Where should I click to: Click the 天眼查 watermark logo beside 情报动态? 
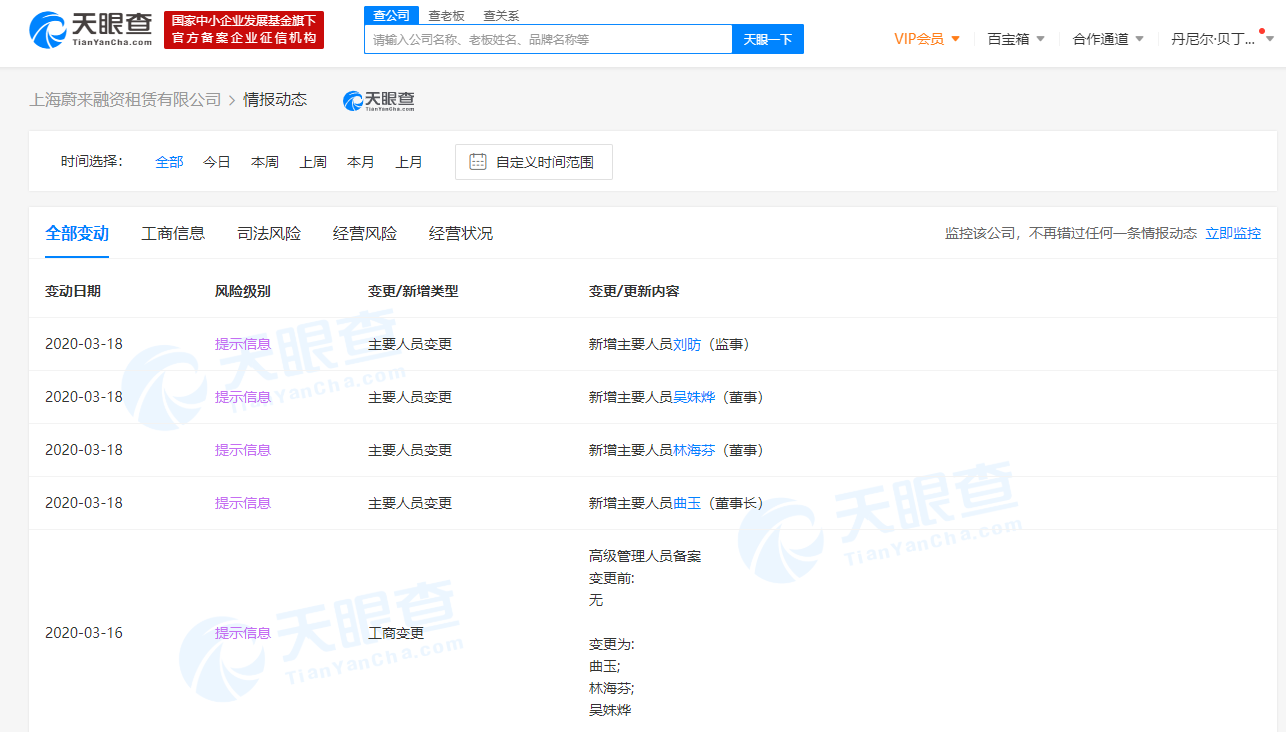(378, 100)
